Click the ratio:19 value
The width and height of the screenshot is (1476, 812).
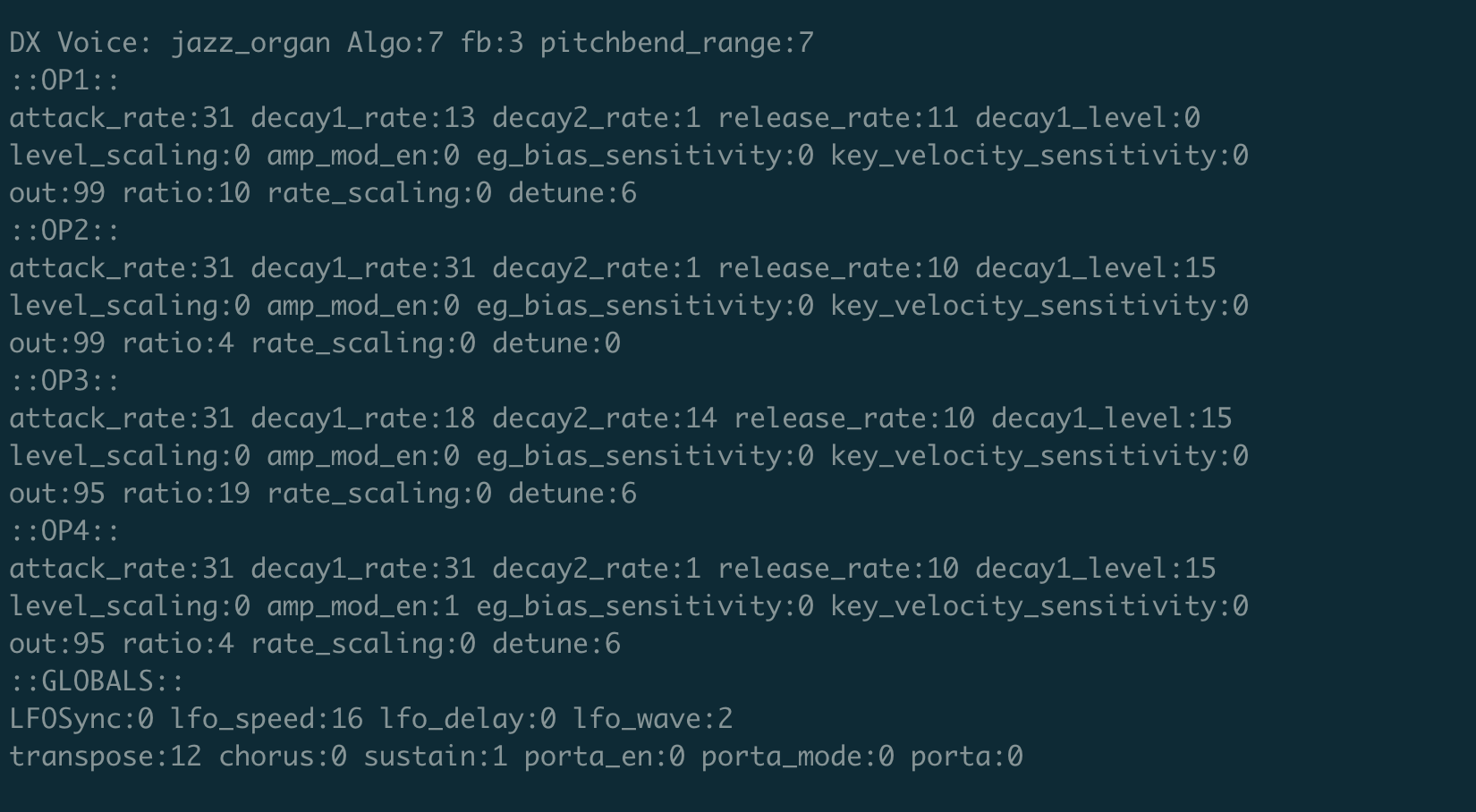pos(186,494)
